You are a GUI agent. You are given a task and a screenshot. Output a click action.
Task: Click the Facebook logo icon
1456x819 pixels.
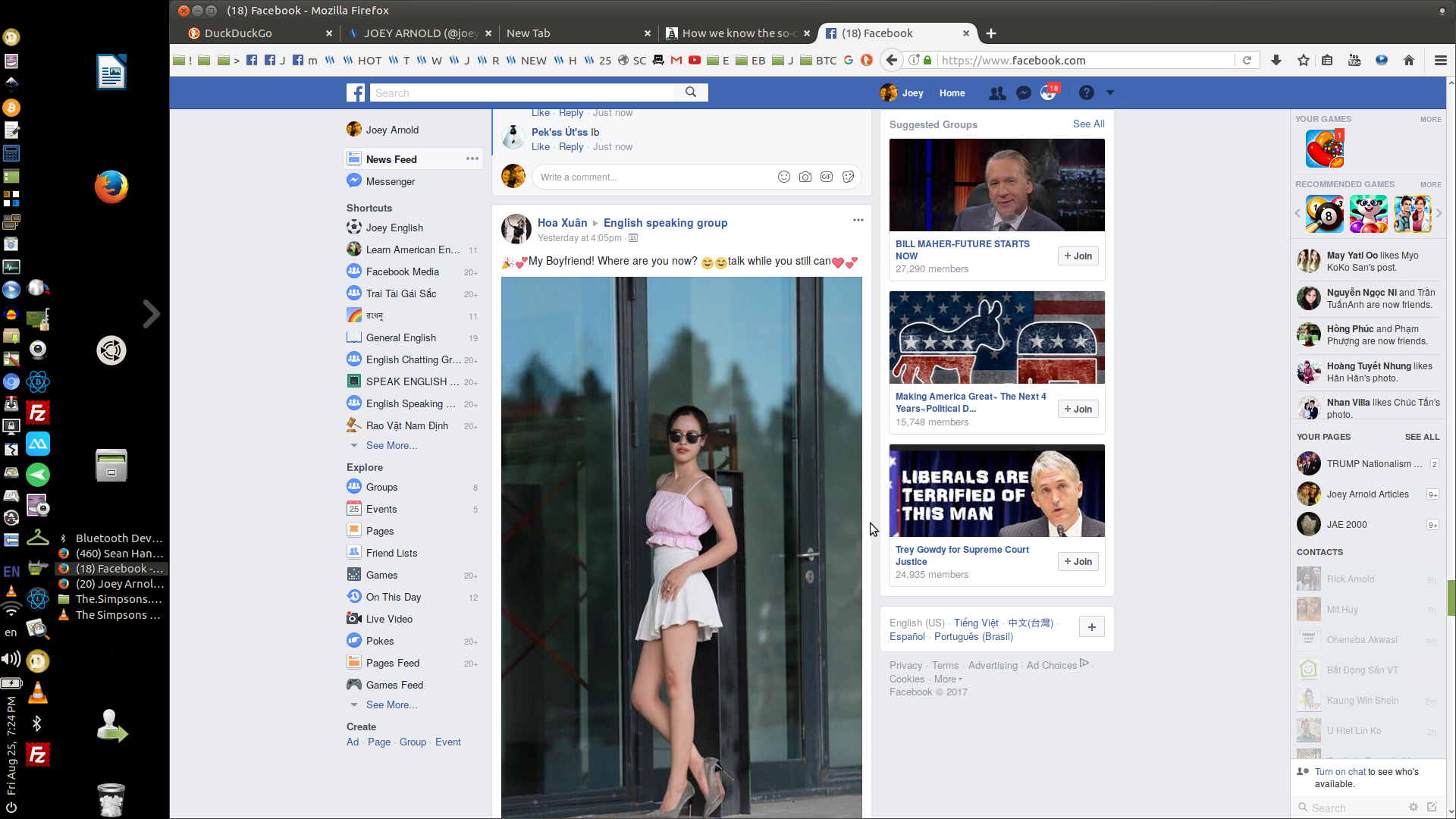click(x=356, y=93)
